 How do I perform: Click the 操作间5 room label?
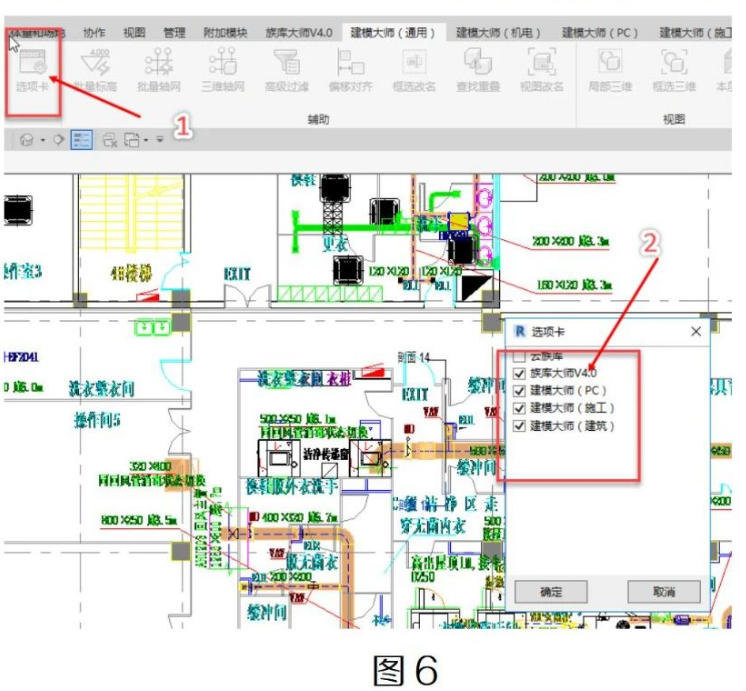(98, 420)
